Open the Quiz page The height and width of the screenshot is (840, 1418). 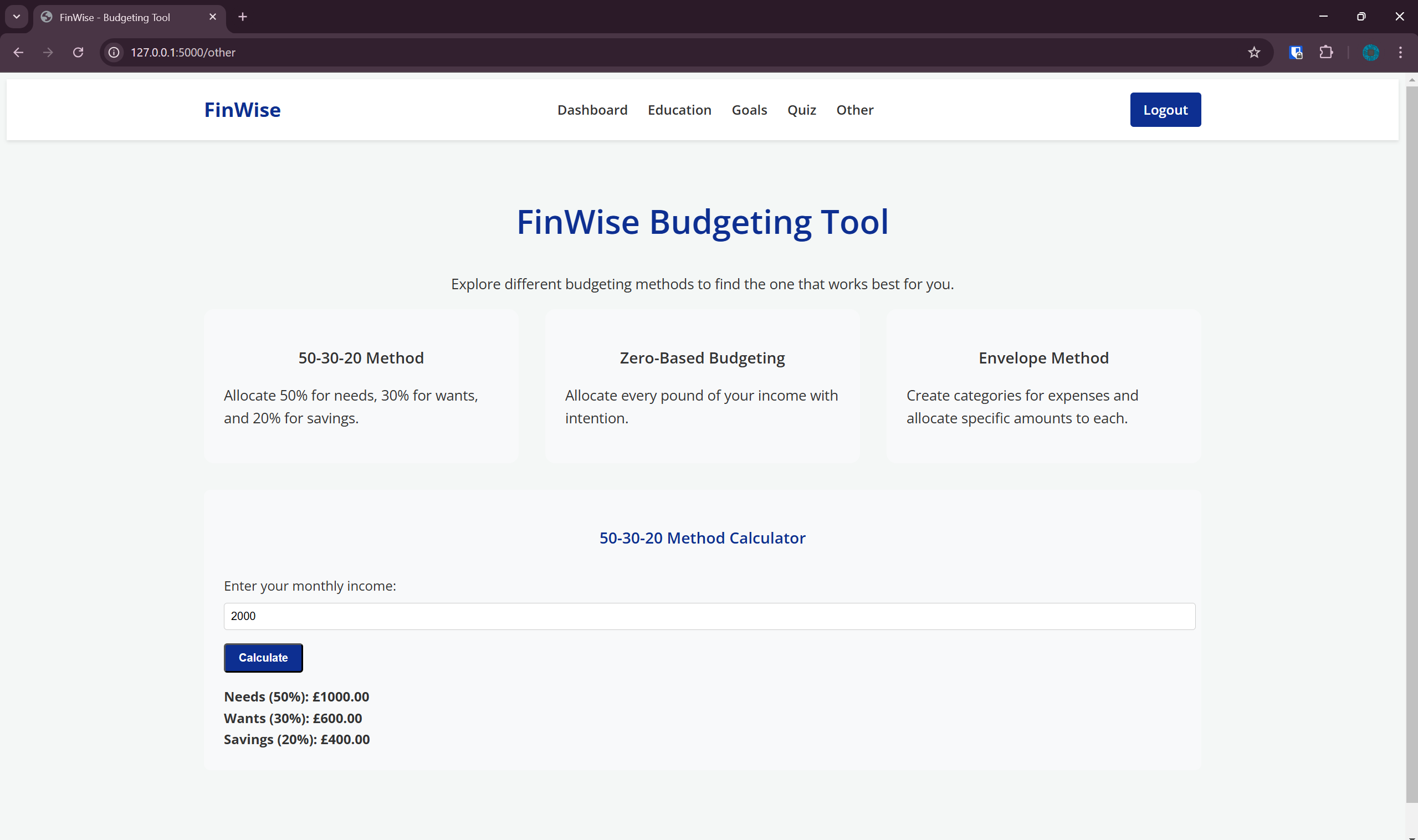tap(802, 110)
